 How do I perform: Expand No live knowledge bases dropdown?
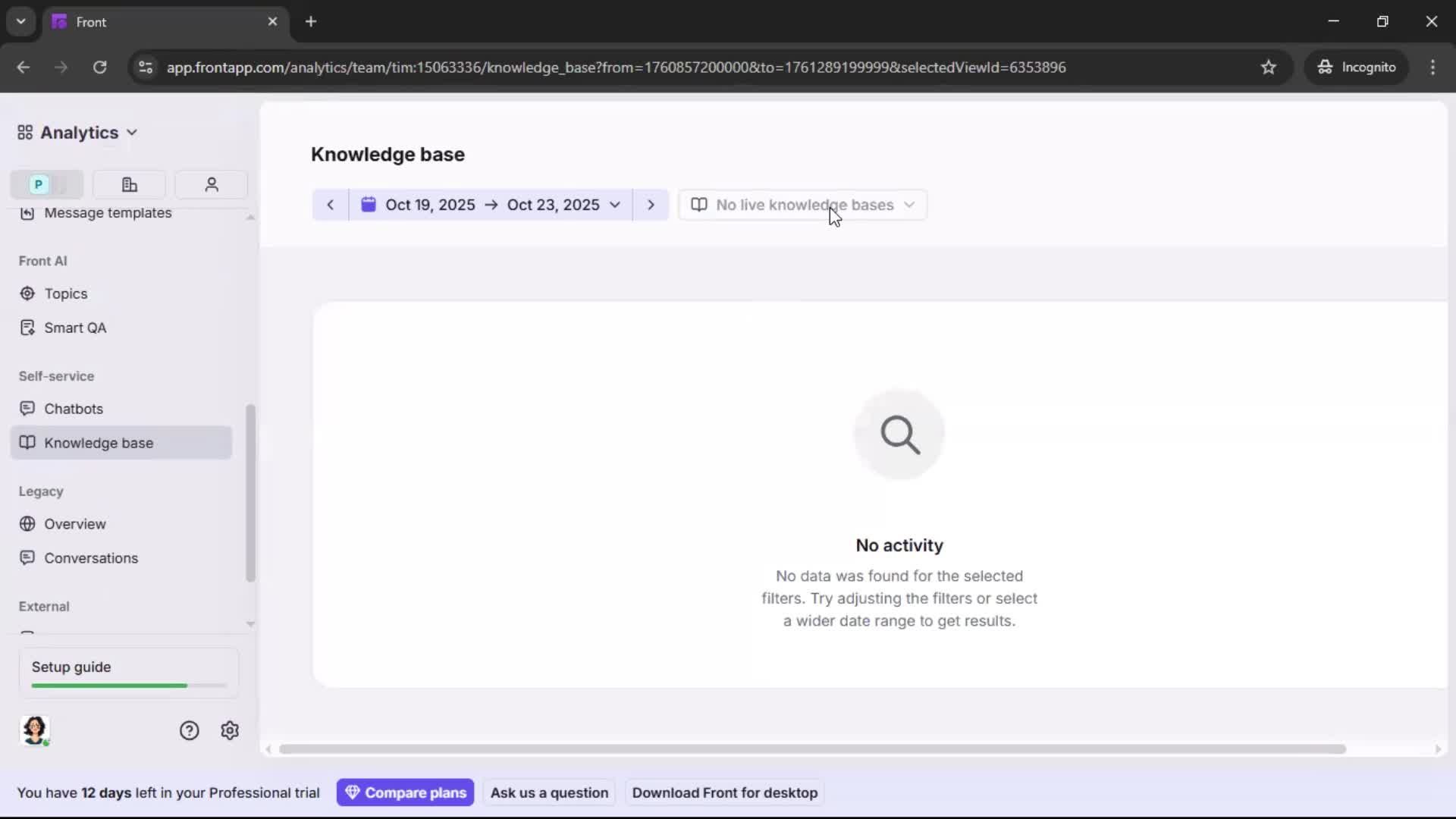click(x=802, y=205)
